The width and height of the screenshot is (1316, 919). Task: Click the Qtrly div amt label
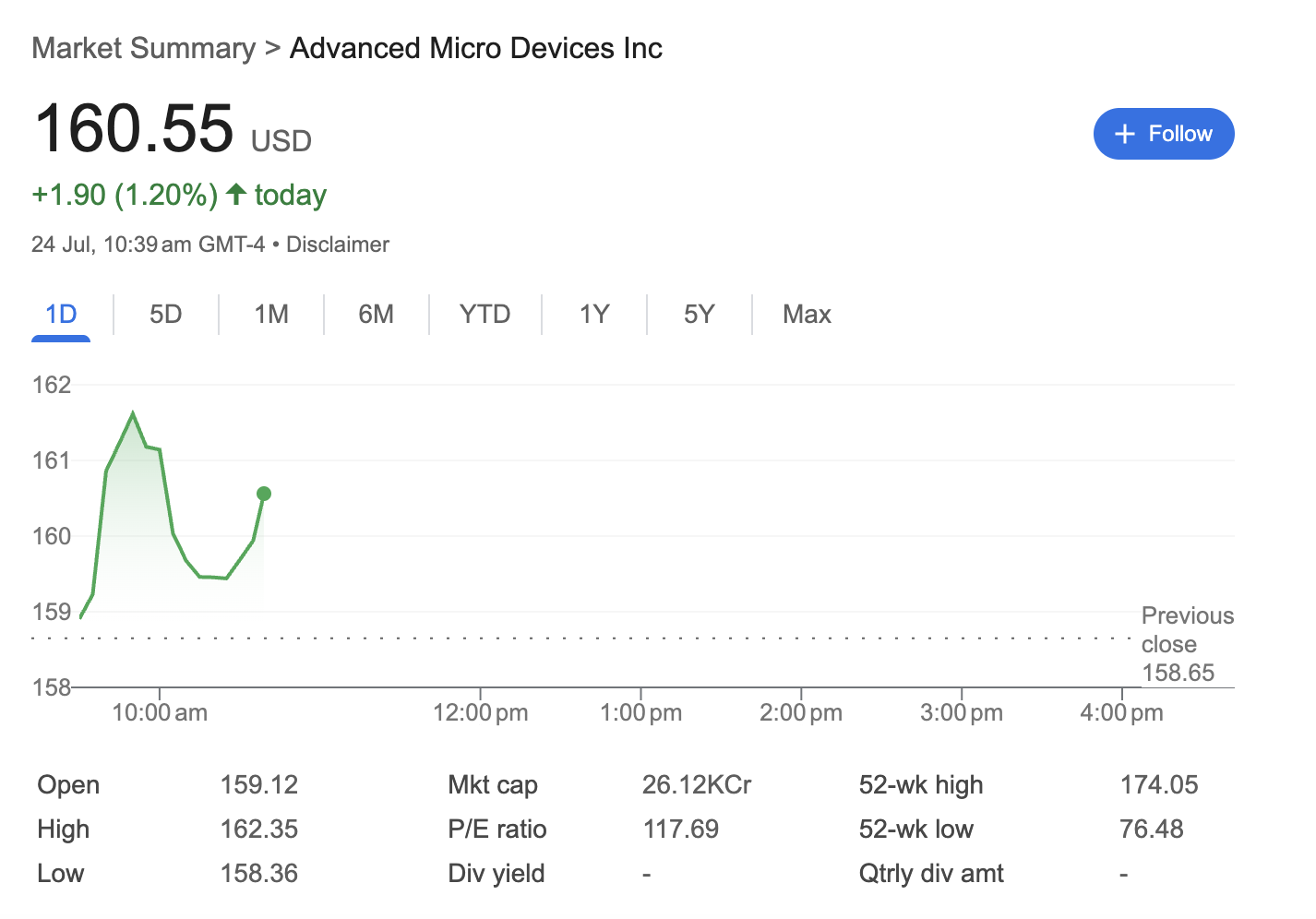(x=931, y=874)
